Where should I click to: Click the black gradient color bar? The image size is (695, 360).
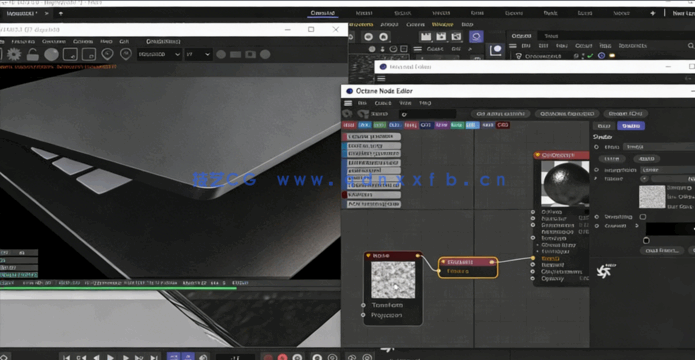[670, 229]
